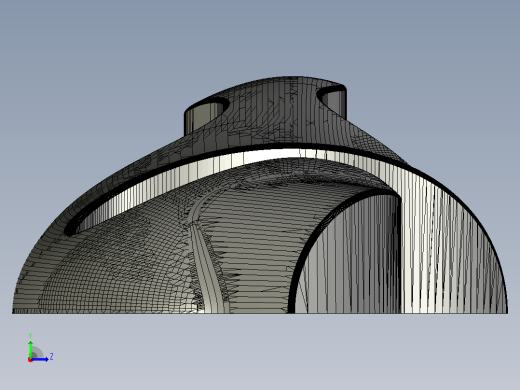Click the blue Z axis arrow

[40, 359]
